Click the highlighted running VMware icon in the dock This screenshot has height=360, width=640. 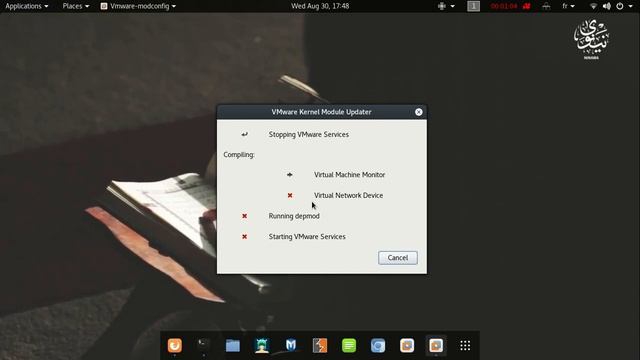436,345
